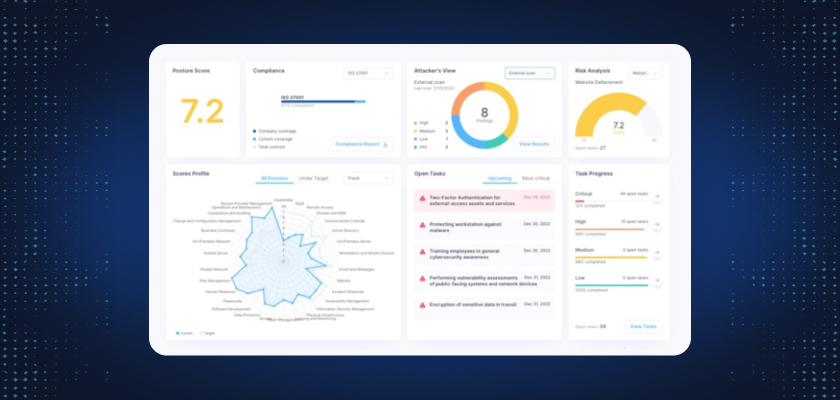Click warning icon on Training employees task
Viewport: 840px width, 400px height.
(421, 253)
